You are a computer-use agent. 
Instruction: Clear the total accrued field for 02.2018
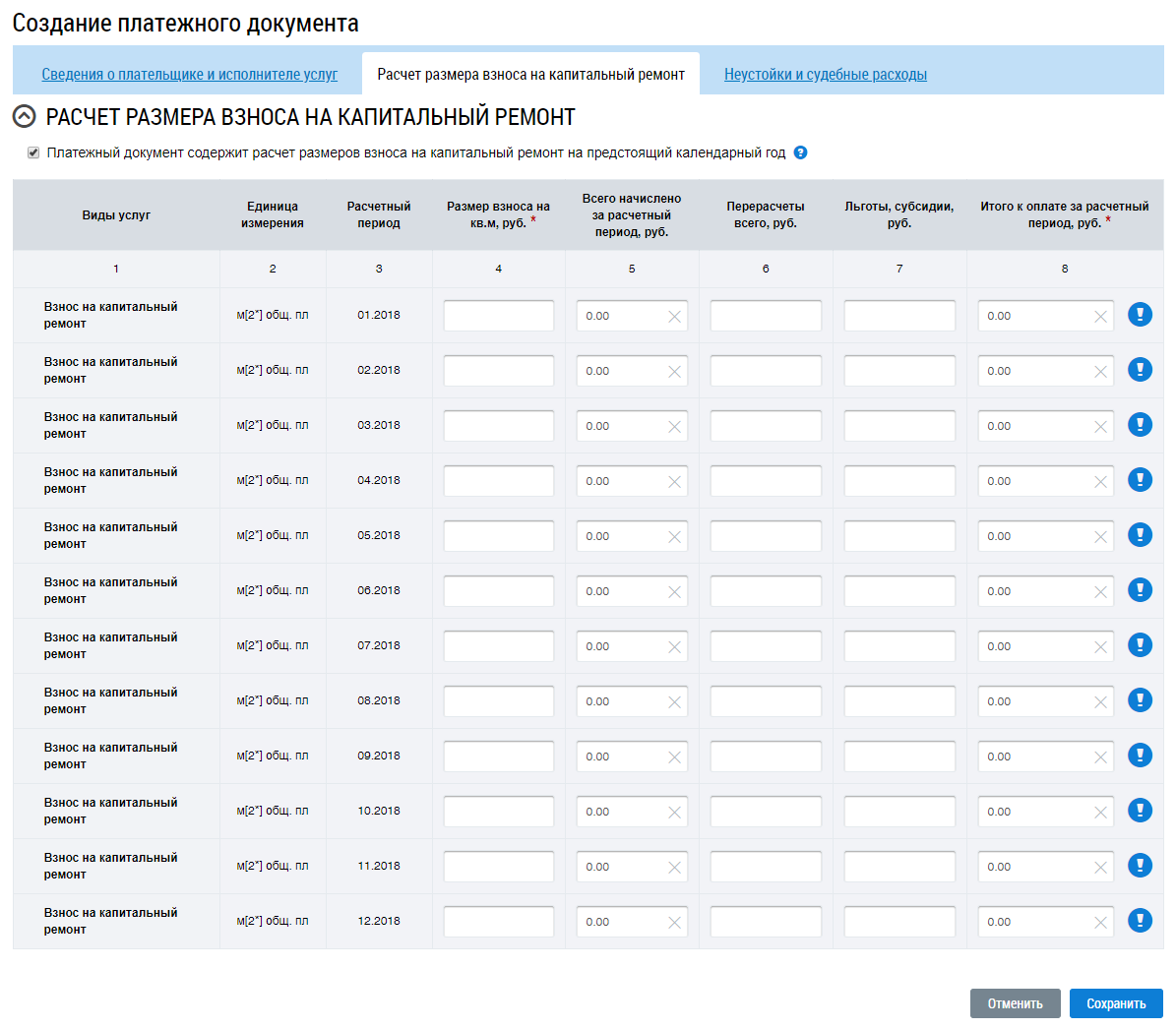(x=674, y=372)
